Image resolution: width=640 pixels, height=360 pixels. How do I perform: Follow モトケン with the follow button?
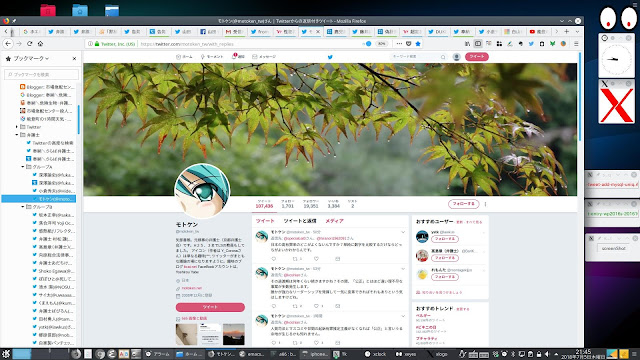pos(464,204)
